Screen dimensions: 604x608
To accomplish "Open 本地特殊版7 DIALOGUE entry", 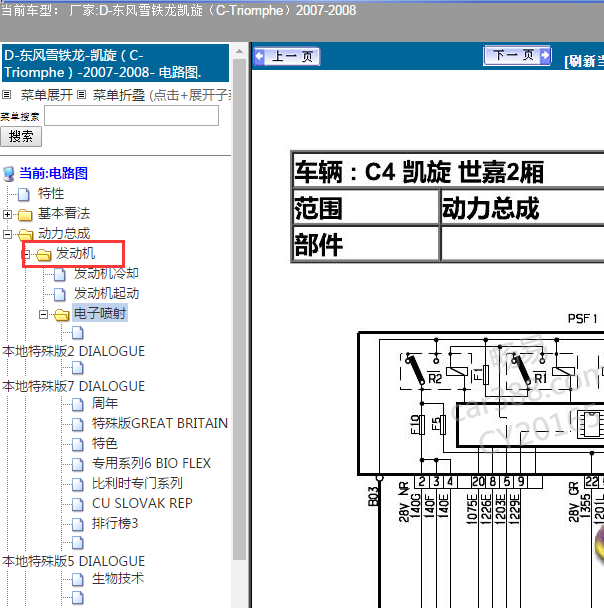I will click(x=73, y=386).
